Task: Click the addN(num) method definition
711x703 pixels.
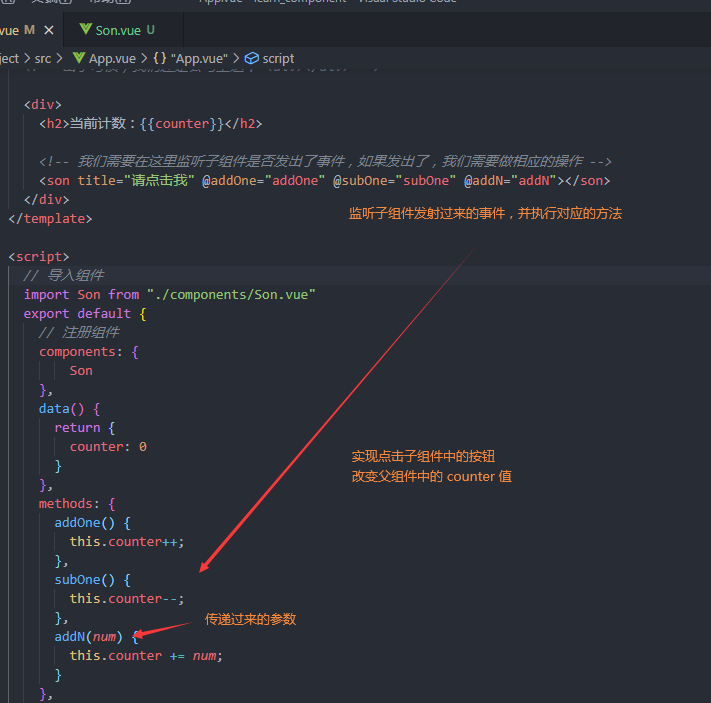Action: 97,637
